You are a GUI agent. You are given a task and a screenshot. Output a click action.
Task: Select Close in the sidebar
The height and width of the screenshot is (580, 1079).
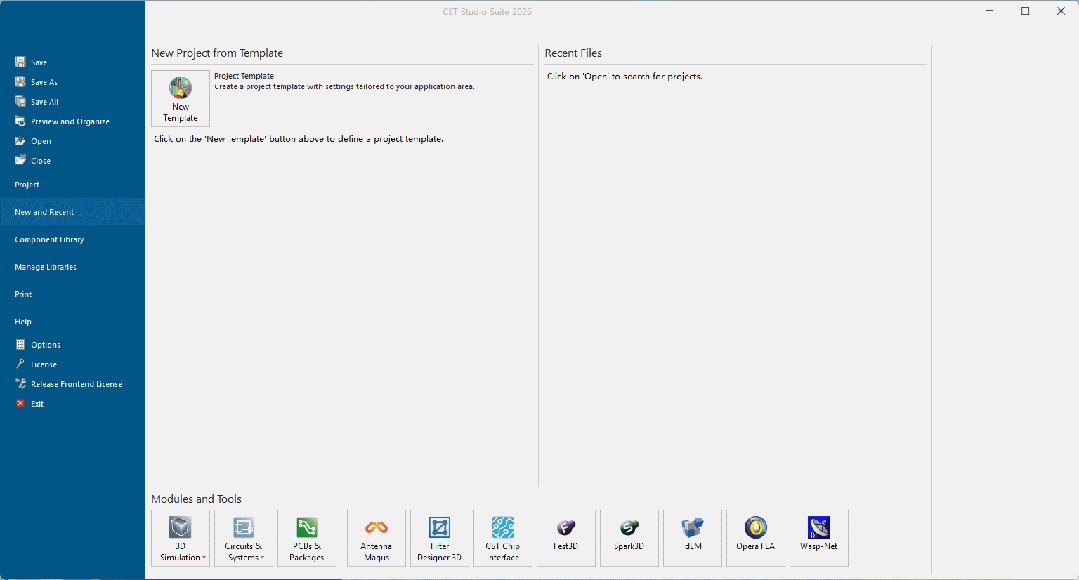[33, 161]
